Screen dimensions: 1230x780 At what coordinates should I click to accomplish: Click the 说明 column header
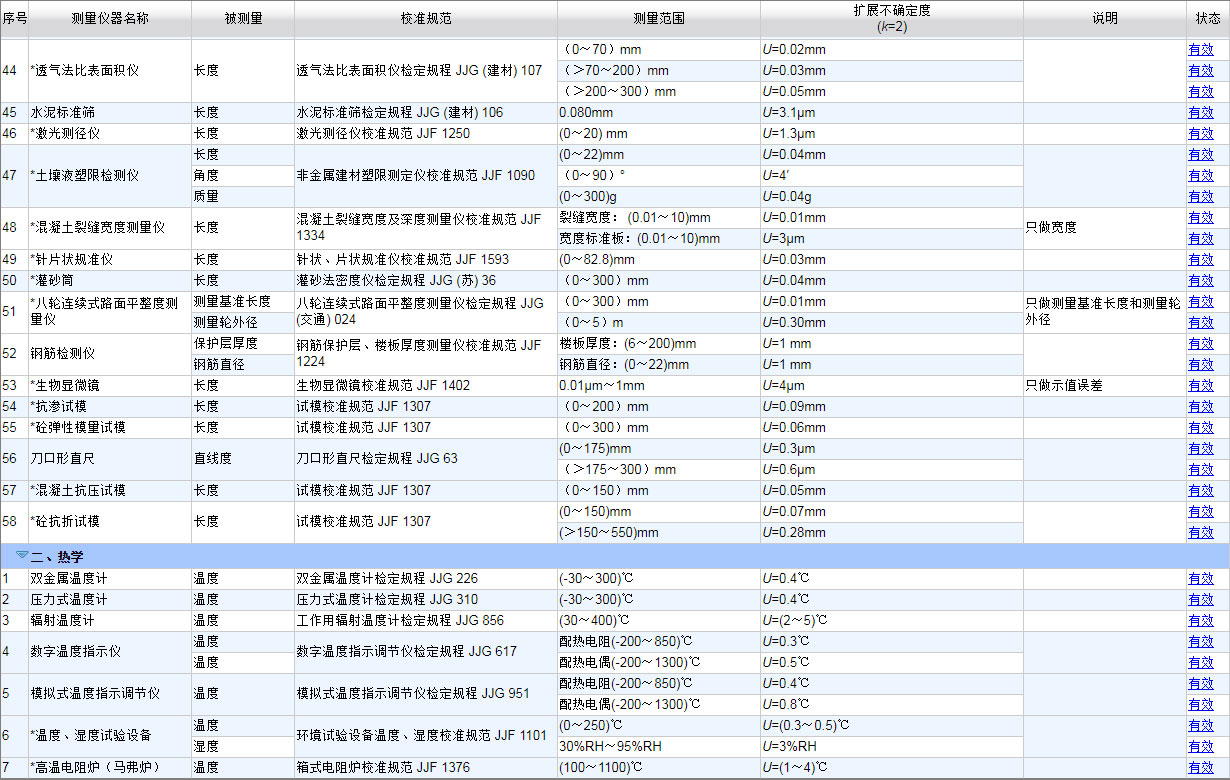1104,19
